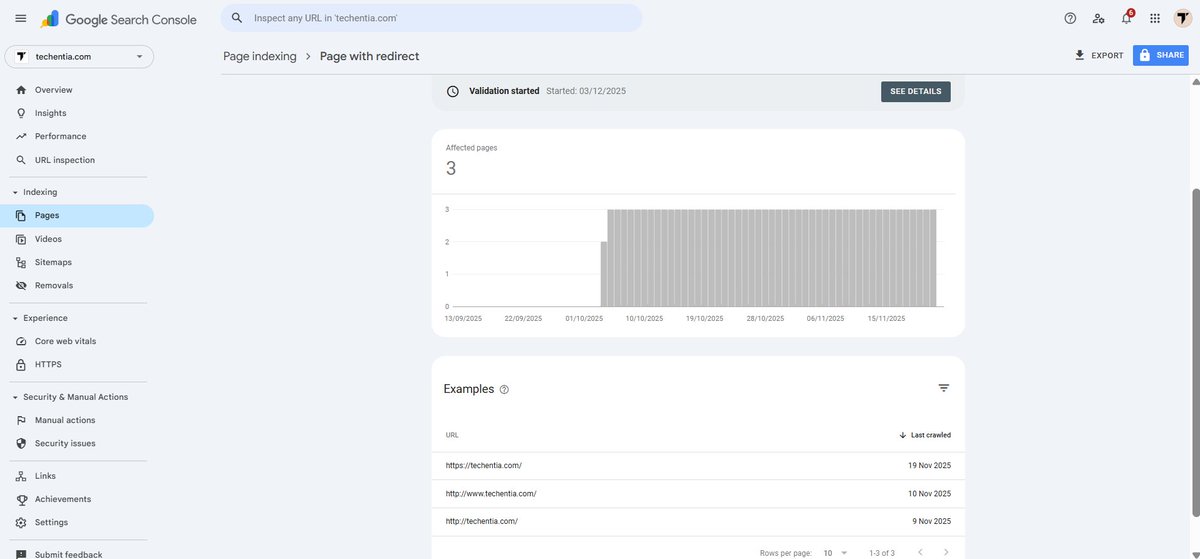
Task: Go to Page indexing breadcrumb
Action: pos(260,56)
